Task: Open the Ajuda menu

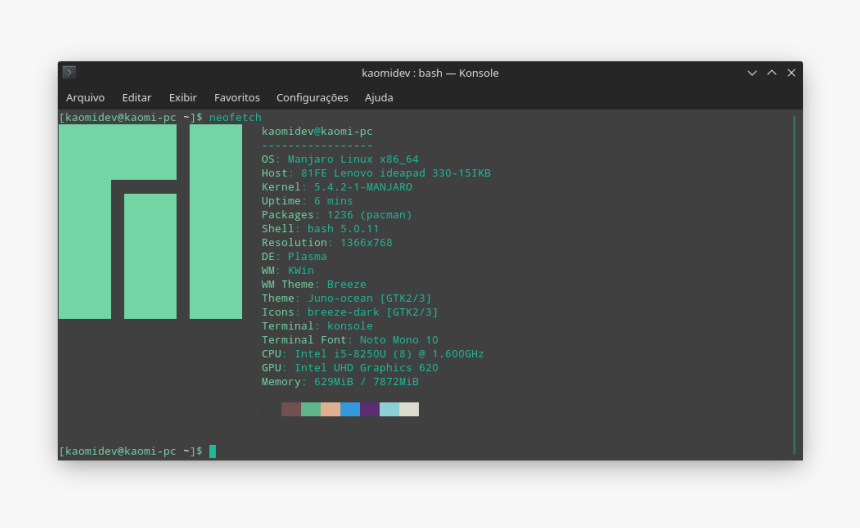Action: click(379, 98)
